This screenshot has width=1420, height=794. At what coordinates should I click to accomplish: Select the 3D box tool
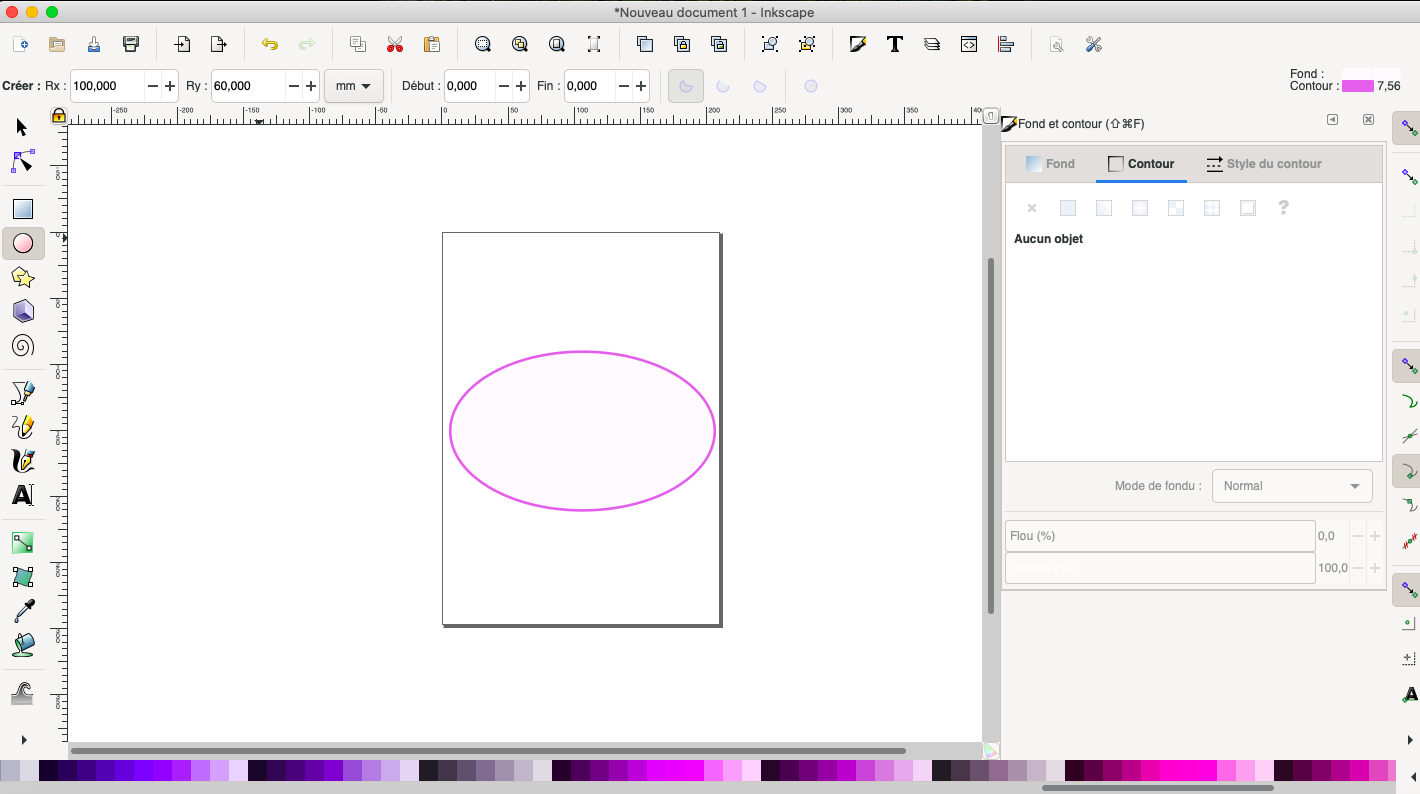click(x=22, y=311)
